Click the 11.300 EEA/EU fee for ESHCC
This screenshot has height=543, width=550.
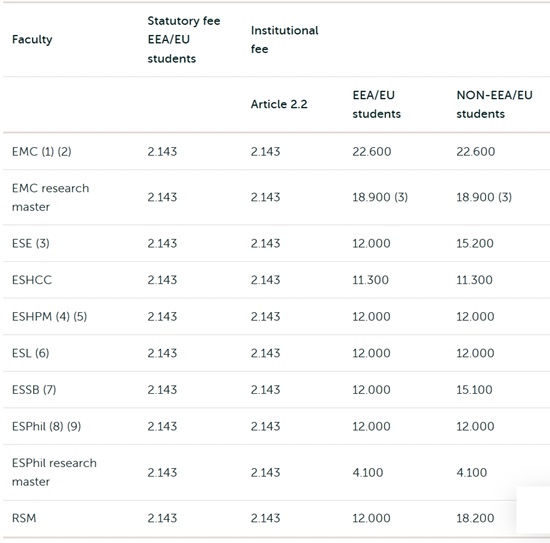pos(370,280)
